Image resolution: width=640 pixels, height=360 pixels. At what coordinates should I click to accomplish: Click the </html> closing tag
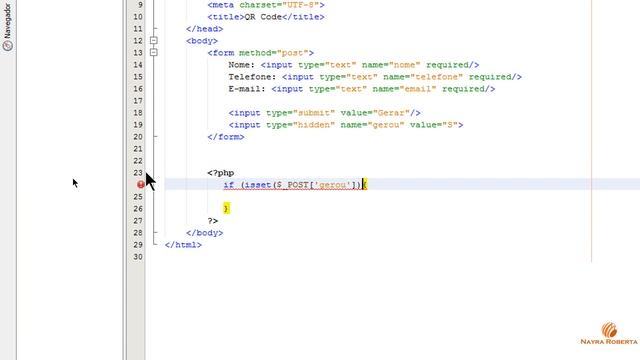(x=183, y=245)
